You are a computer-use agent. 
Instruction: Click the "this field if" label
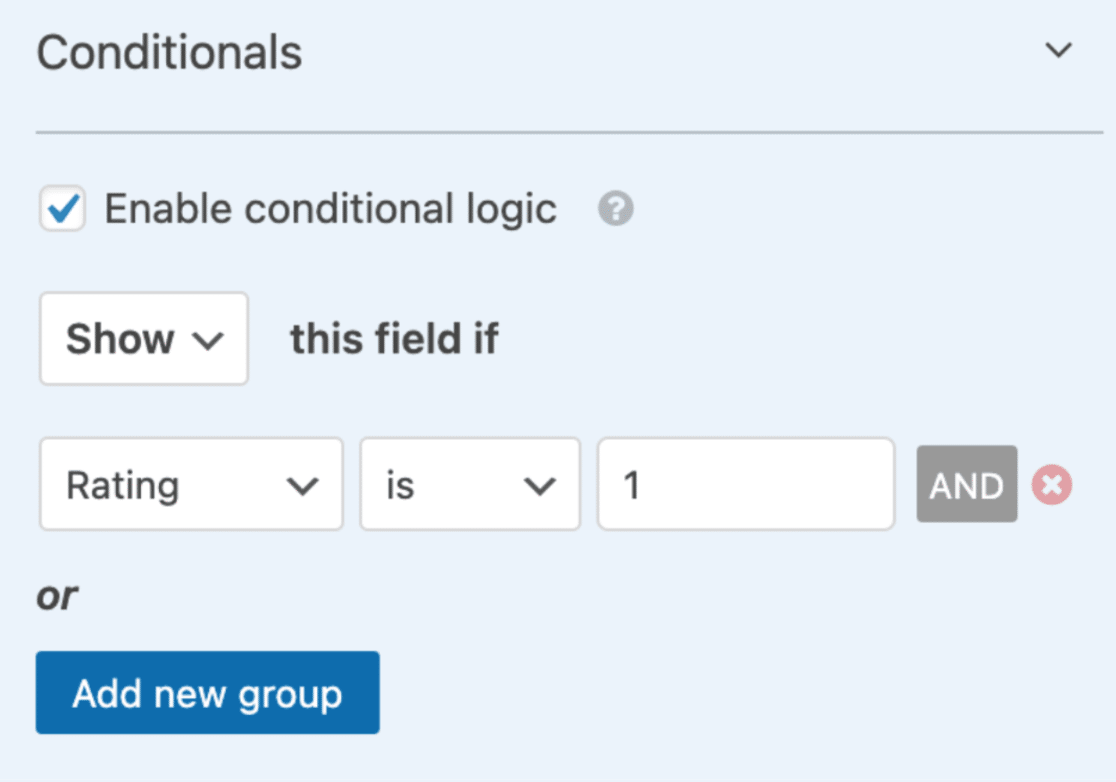coord(394,340)
